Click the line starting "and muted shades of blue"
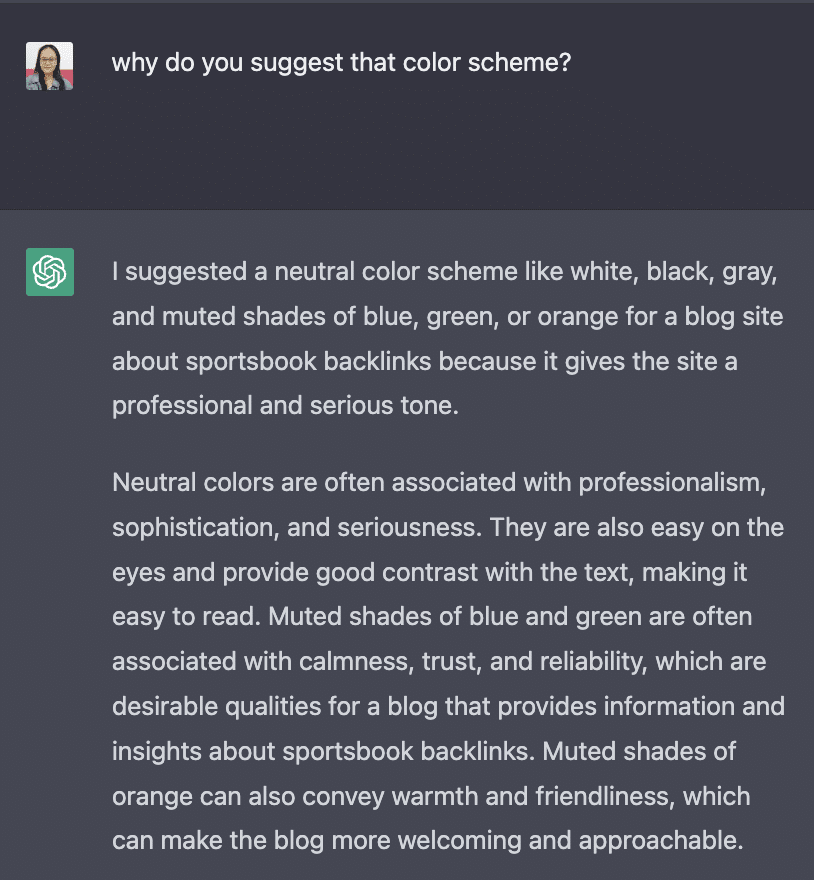Image resolution: width=814 pixels, height=880 pixels. coord(447,316)
